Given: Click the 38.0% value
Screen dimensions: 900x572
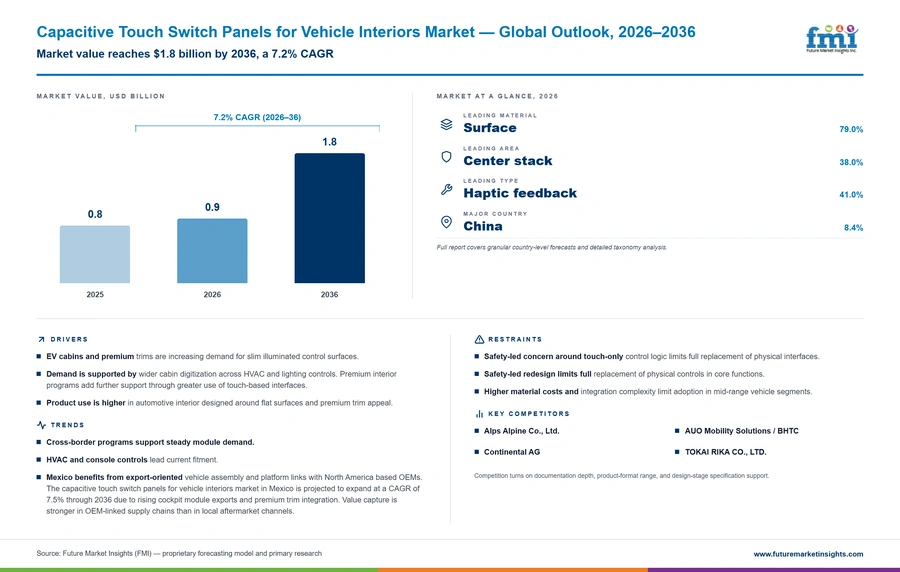Looking at the screenshot, I should point(851,162).
